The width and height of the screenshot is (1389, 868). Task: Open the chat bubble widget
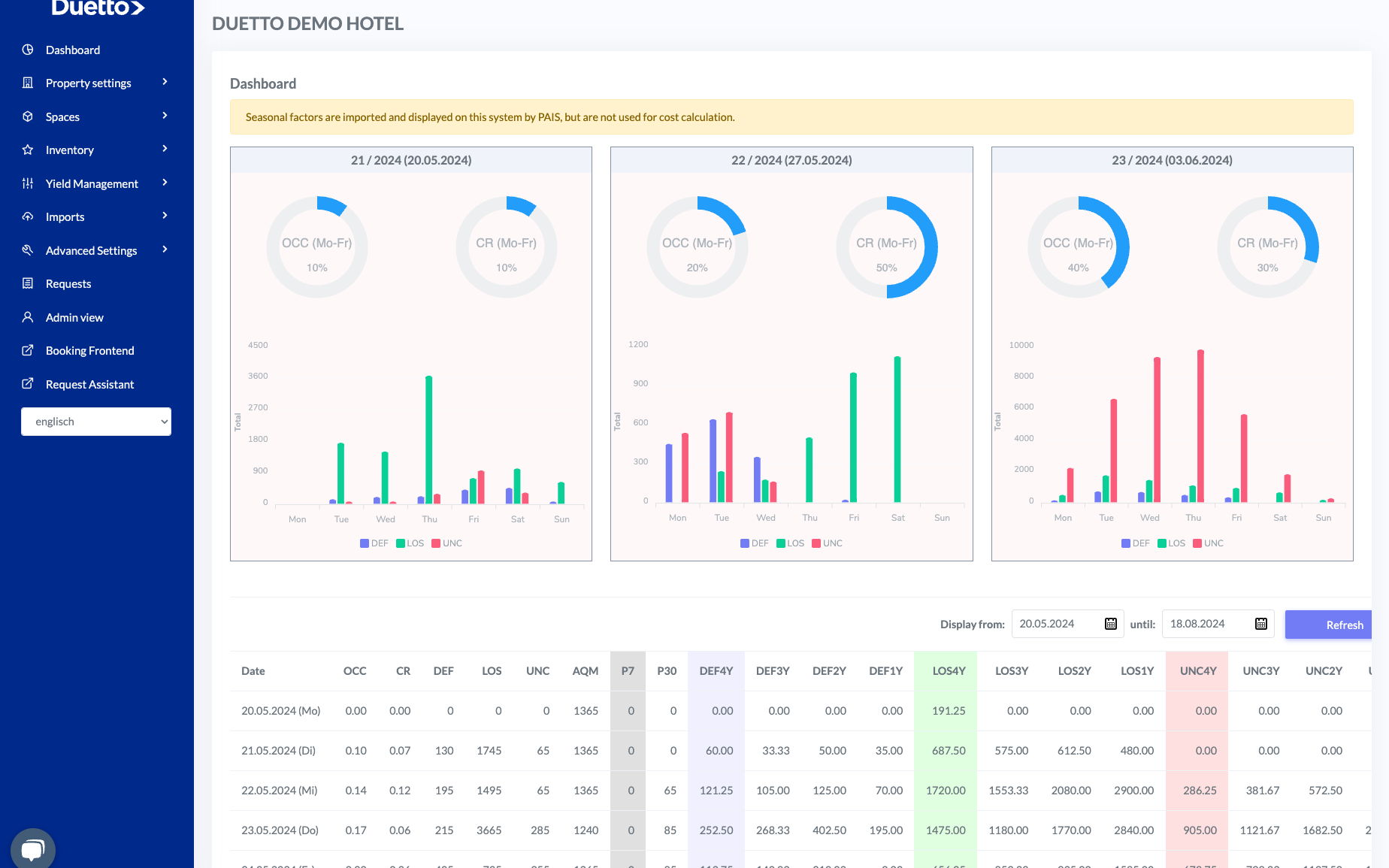[32, 849]
